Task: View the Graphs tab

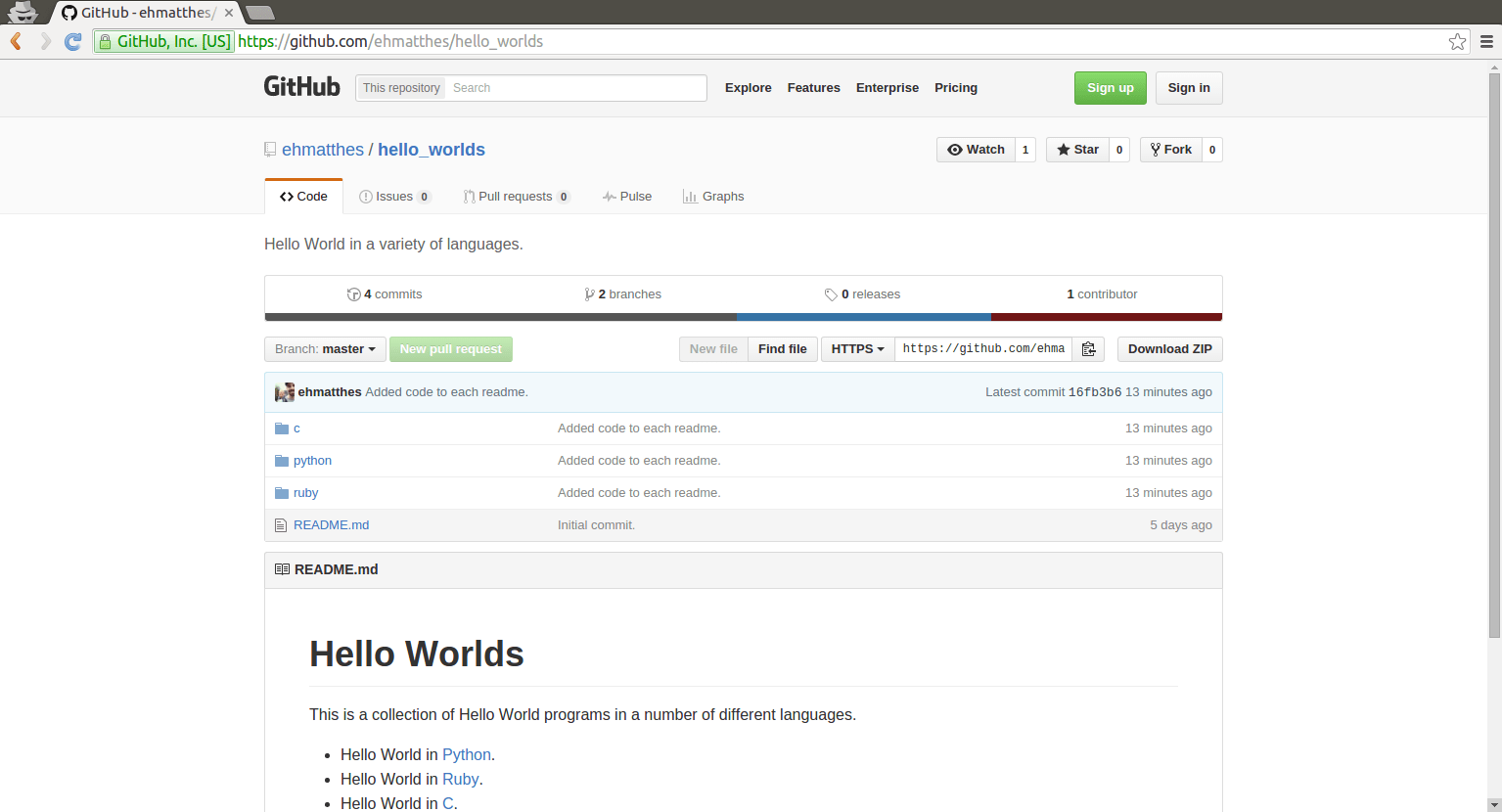Action: tap(713, 197)
